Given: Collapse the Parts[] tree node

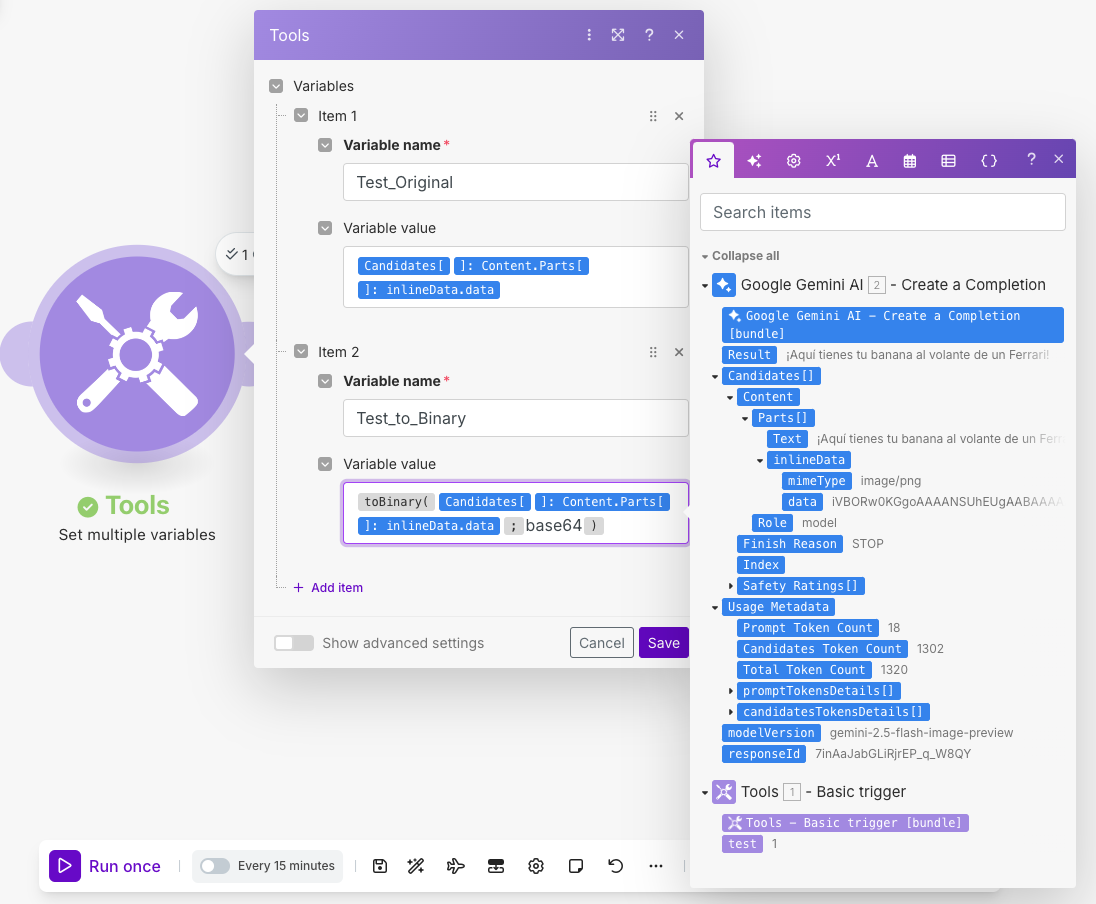Looking at the screenshot, I should tap(745, 419).
